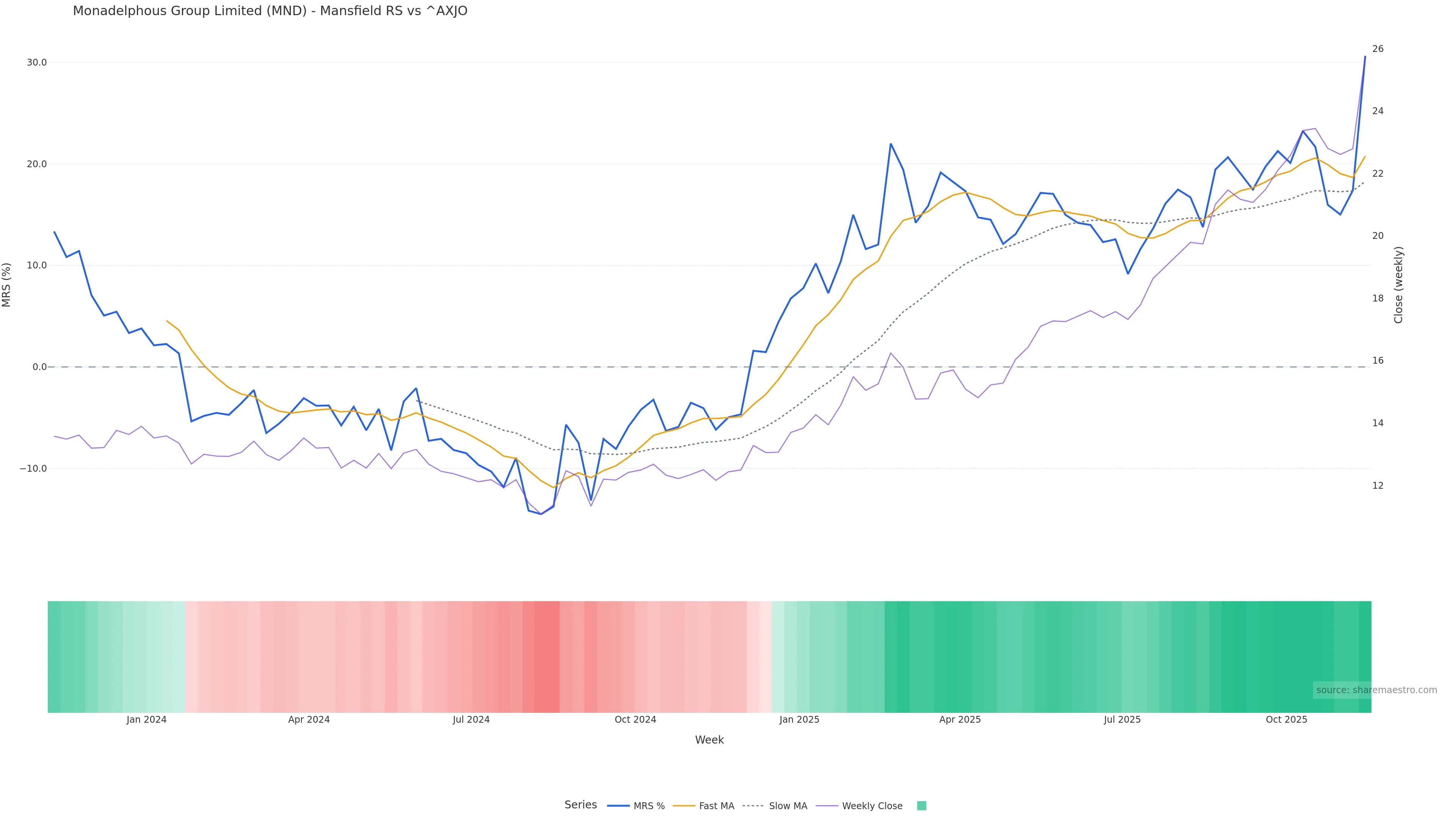The height and width of the screenshot is (819, 1456).
Task: Click the Close (weekly) right axis title
Action: click(x=1398, y=285)
